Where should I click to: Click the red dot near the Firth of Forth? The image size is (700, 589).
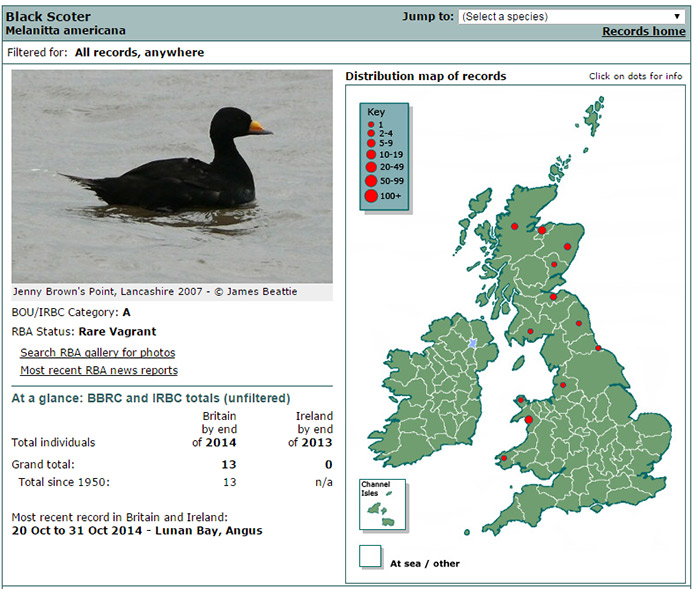coord(553,297)
